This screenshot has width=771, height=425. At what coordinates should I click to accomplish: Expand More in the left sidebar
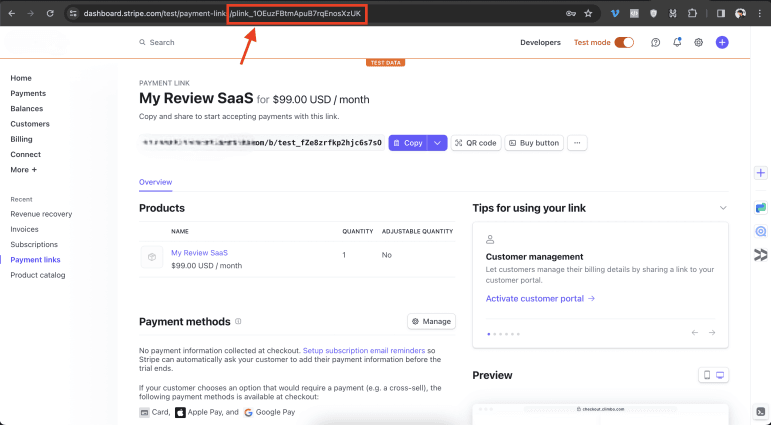[23, 170]
